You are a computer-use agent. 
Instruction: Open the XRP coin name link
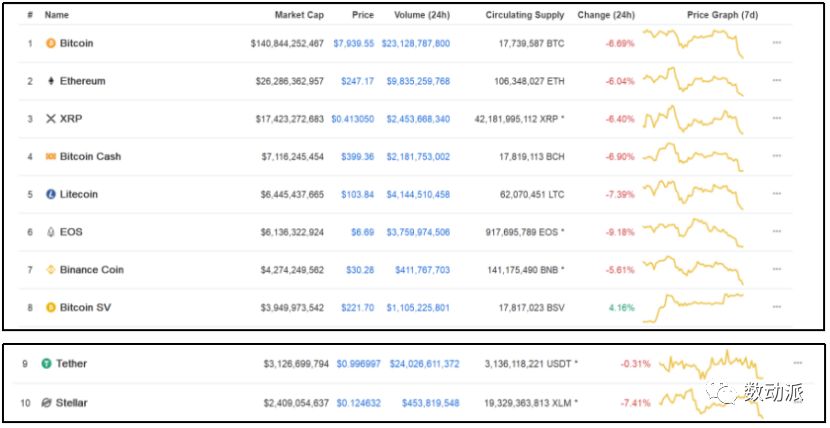(71, 119)
